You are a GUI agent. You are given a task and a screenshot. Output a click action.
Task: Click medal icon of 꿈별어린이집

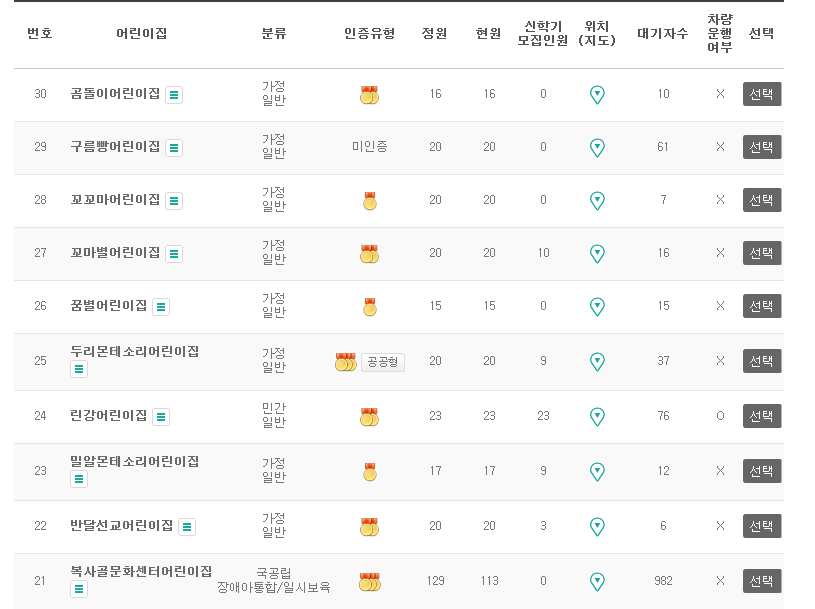pyautogui.click(x=369, y=307)
